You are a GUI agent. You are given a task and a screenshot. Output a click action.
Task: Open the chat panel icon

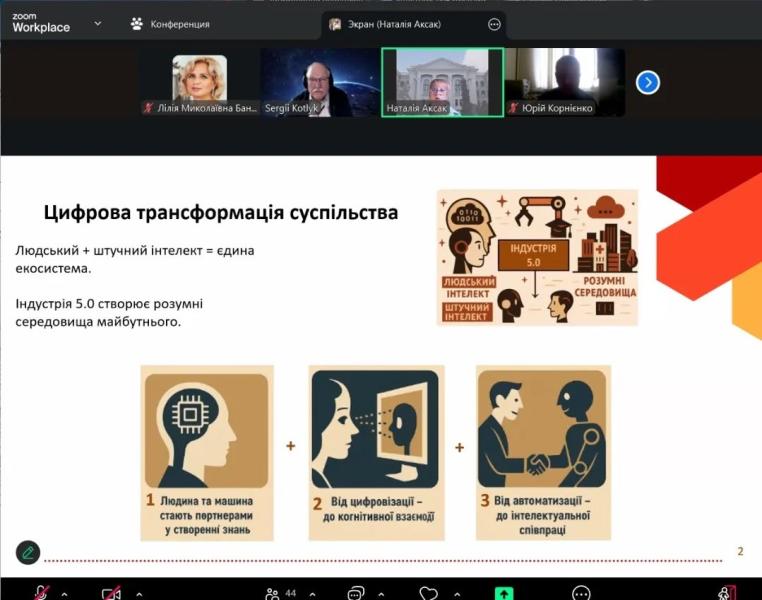coord(355,593)
